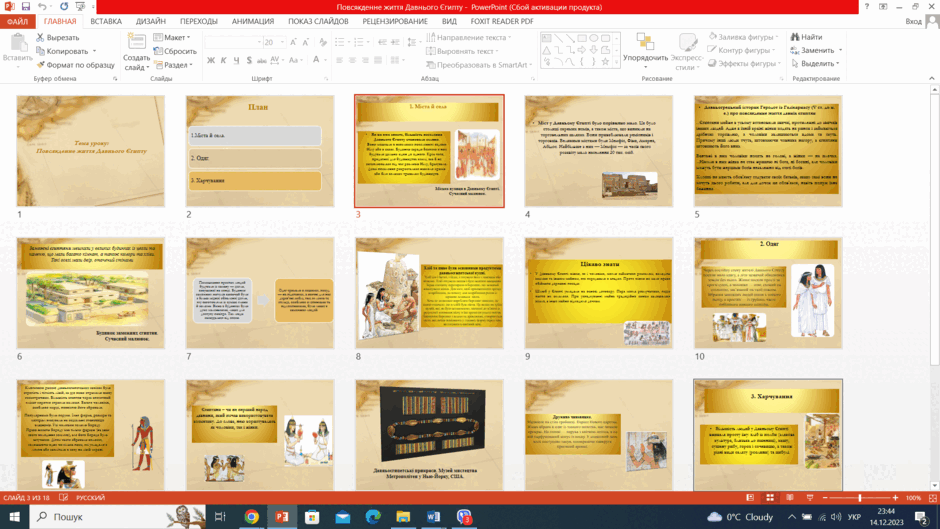Select slide 10 thumbnail titled 2. Одяг

(768, 293)
